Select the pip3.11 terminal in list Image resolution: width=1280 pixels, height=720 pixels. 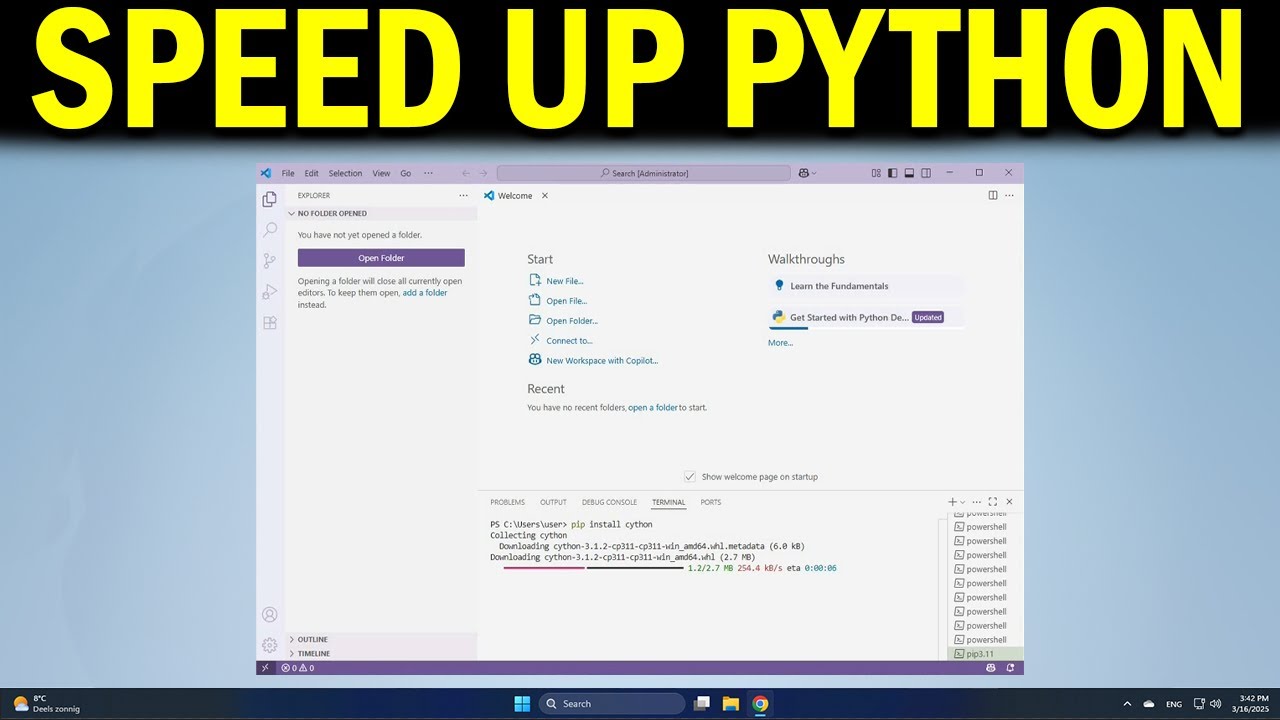tap(983, 653)
